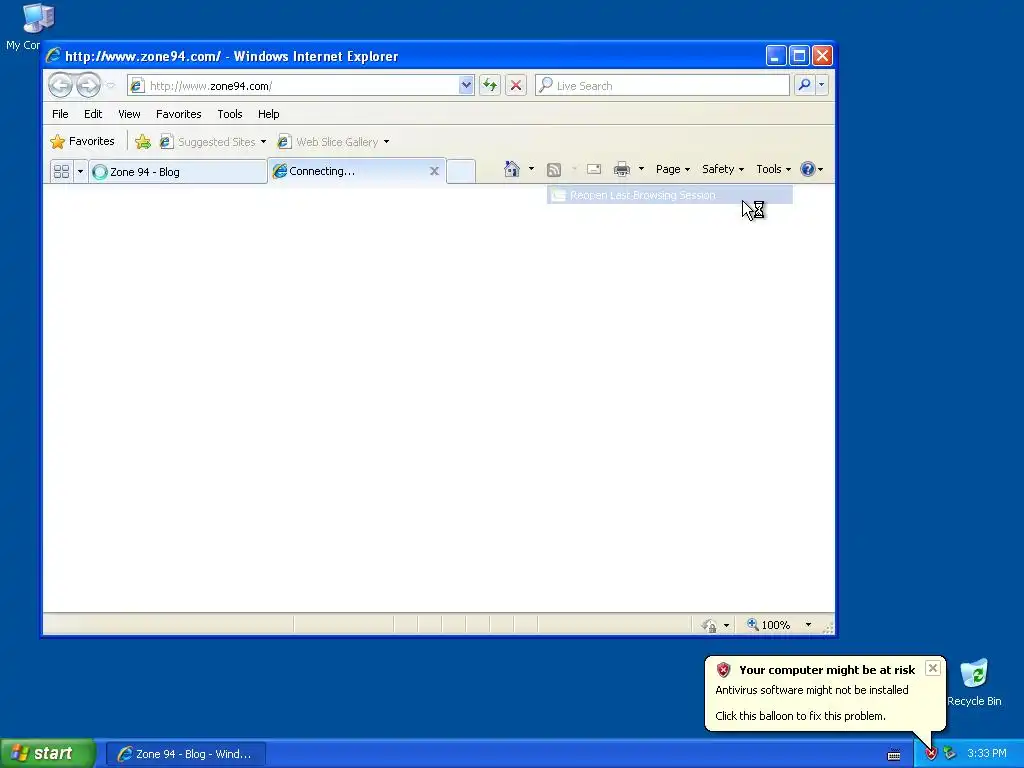The image size is (1024, 768).
Task: Click the red Stop loading icon
Action: click(x=516, y=85)
